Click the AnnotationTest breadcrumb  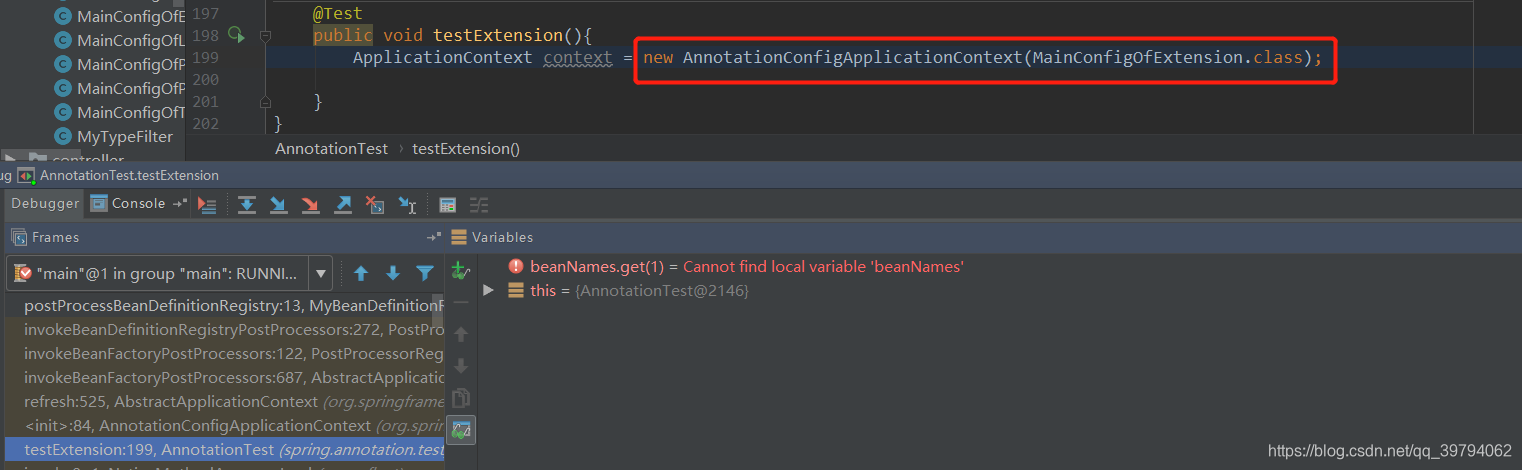[x=331, y=148]
